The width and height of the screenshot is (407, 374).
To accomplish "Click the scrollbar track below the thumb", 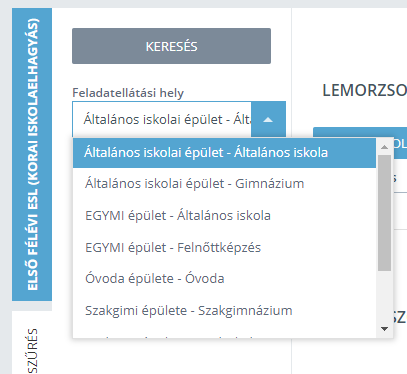I will (384, 296).
